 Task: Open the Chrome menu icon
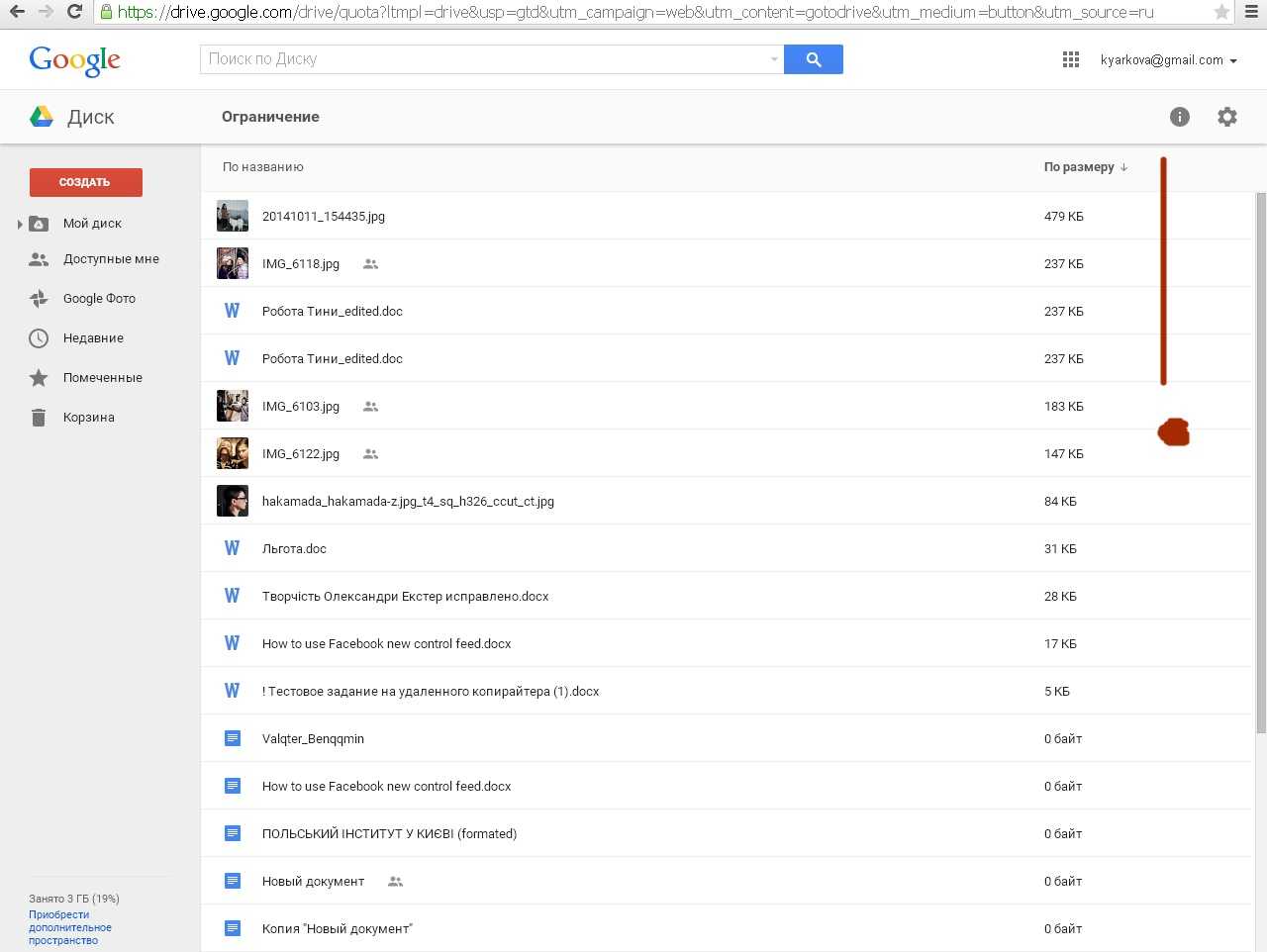coord(1252,12)
